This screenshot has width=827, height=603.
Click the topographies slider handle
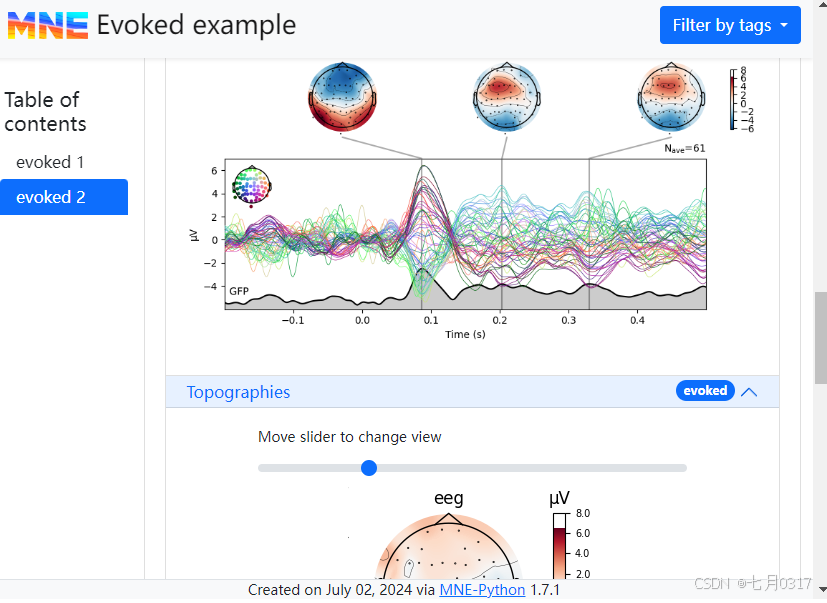point(369,468)
